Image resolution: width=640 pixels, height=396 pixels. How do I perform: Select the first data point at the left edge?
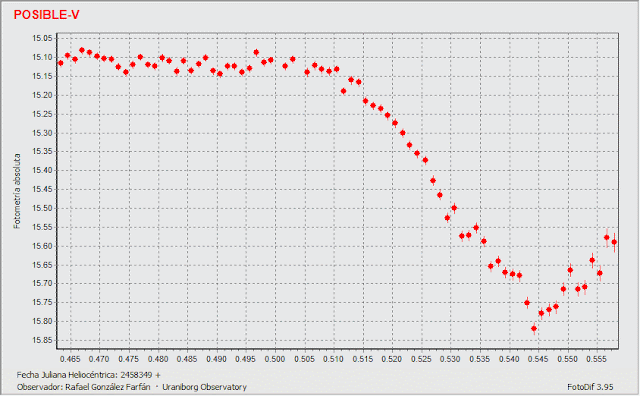pos(61,63)
